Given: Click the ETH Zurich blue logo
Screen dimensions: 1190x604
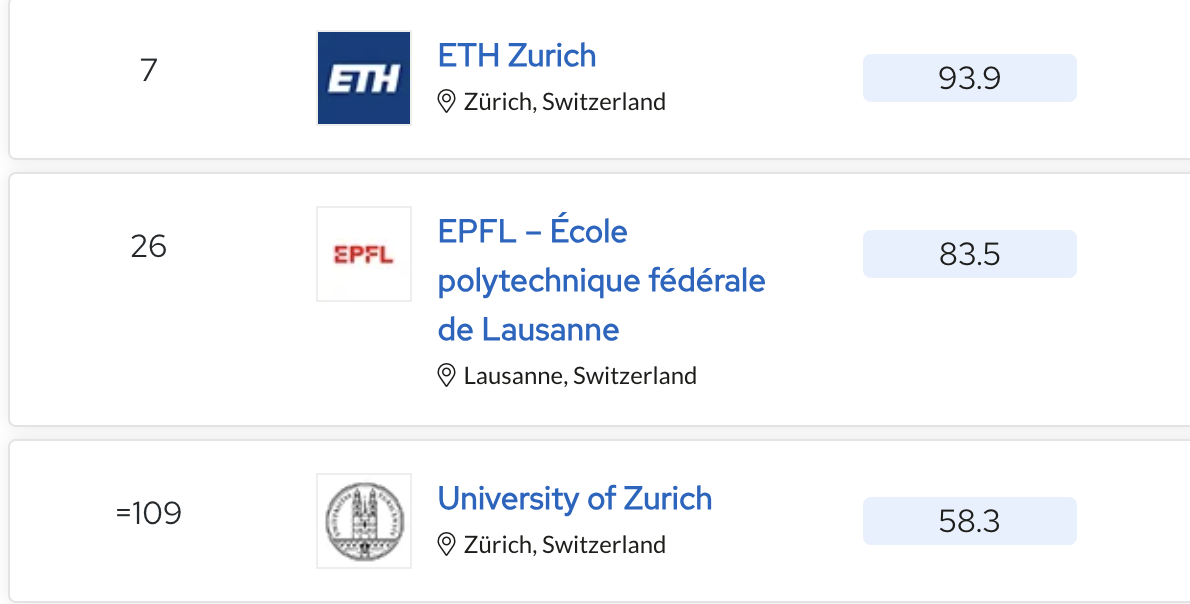Looking at the screenshot, I should pos(364,77).
